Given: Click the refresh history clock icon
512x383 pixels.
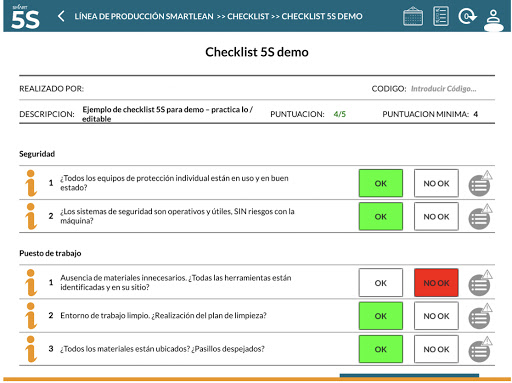Looking at the screenshot, I should click(467, 16).
